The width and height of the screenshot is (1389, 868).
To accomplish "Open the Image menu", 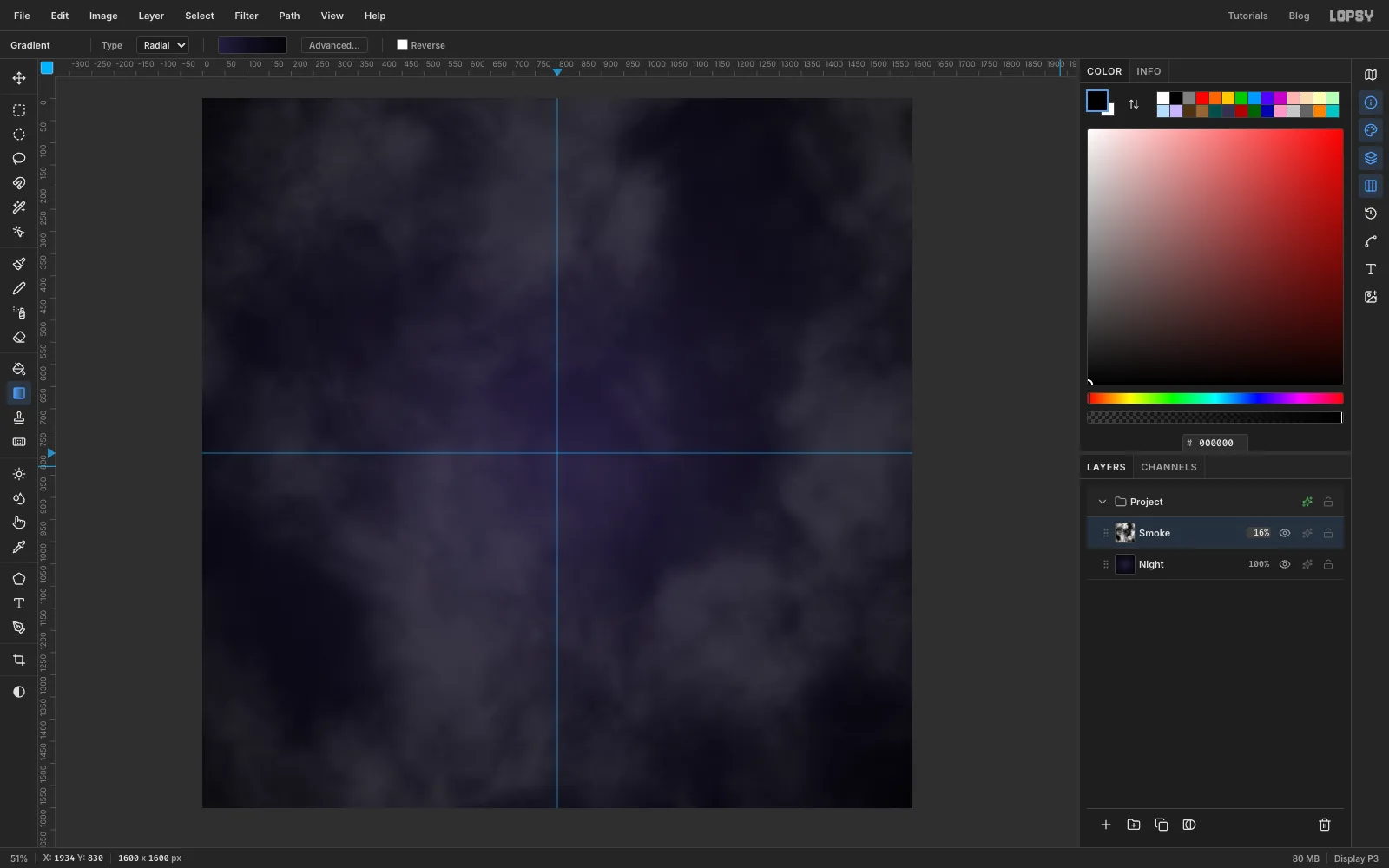I will pyautogui.click(x=103, y=16).
